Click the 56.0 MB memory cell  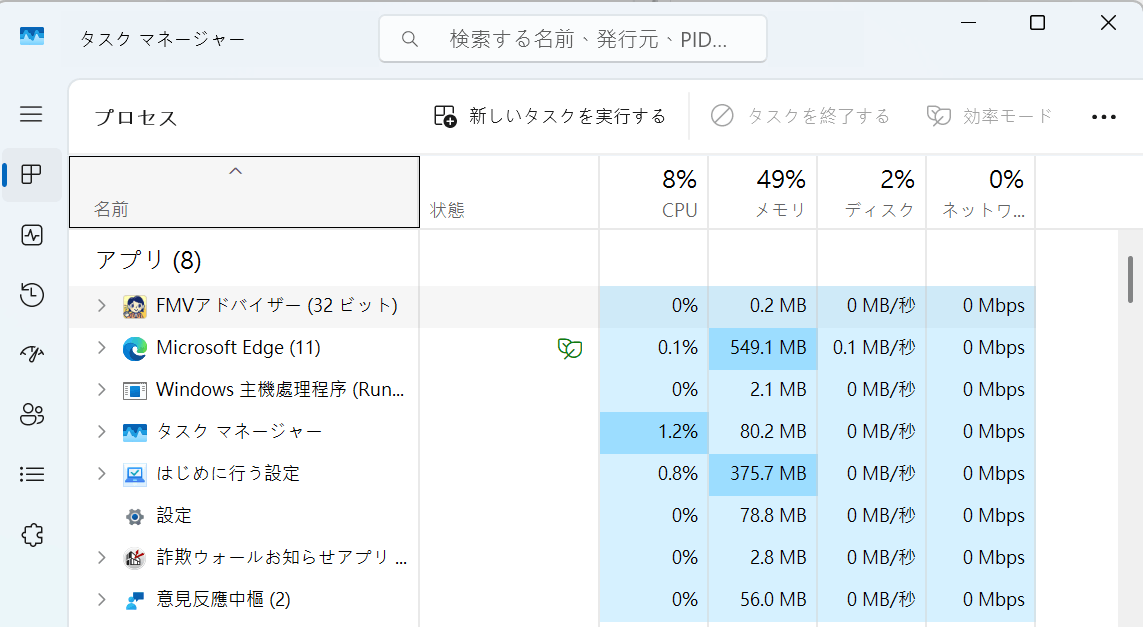762,600
